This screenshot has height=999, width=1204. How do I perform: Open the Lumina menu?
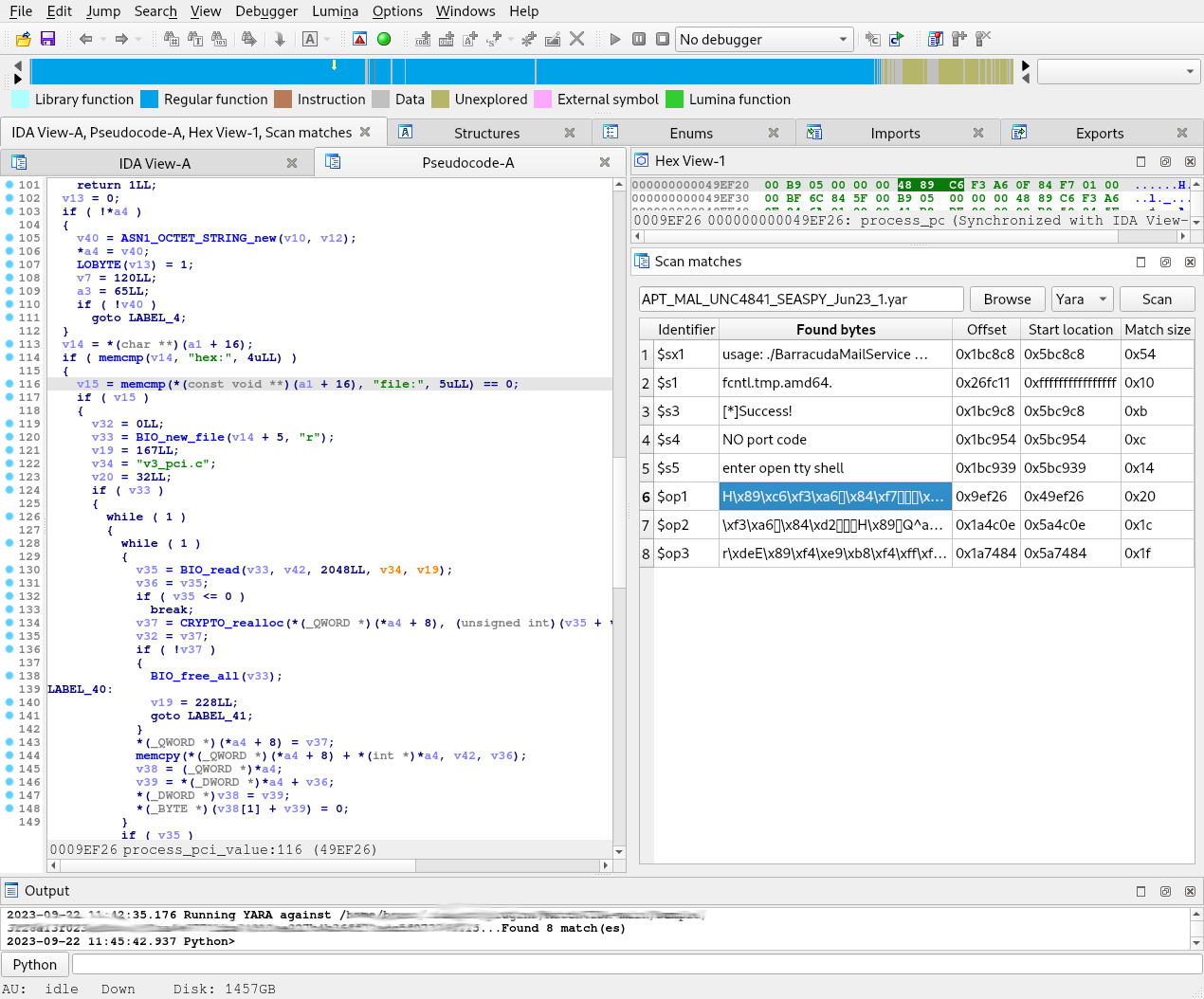(335, 11)
